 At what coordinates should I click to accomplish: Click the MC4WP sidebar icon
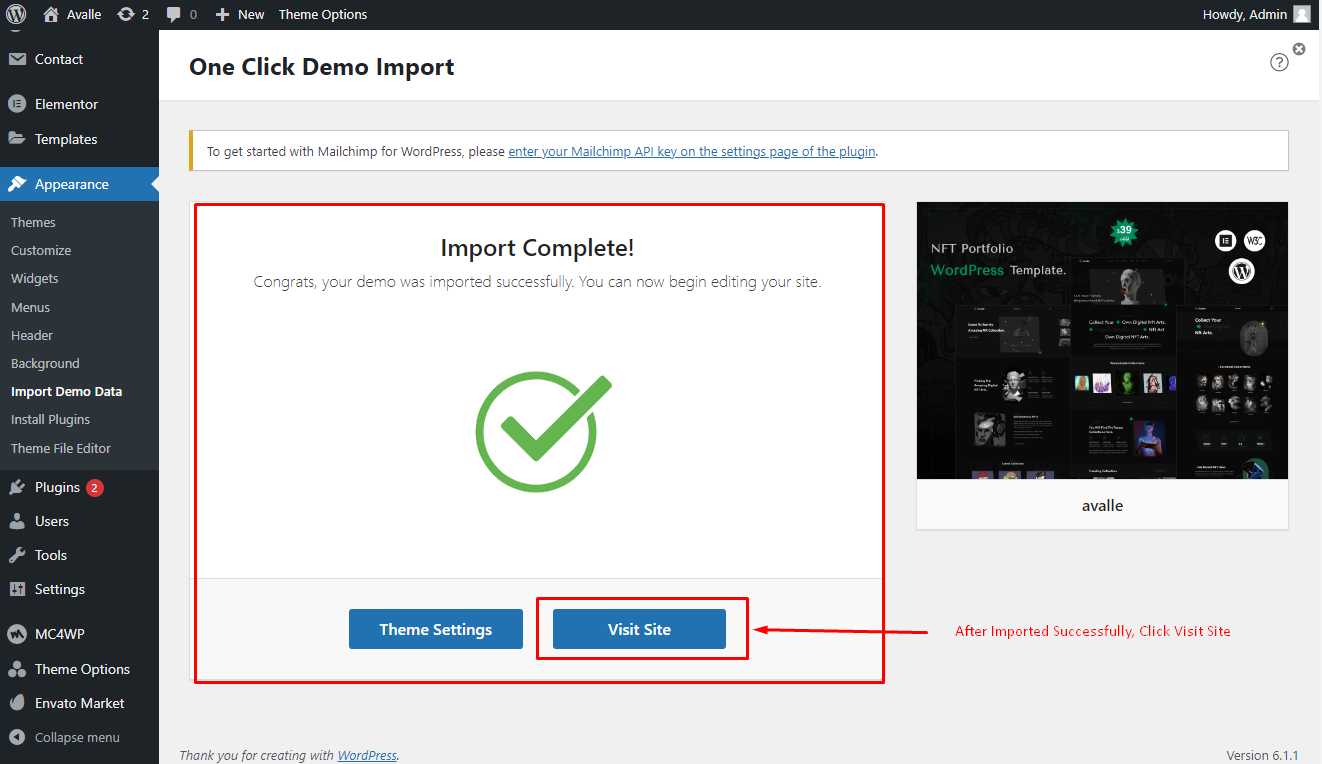coord(17,634)
